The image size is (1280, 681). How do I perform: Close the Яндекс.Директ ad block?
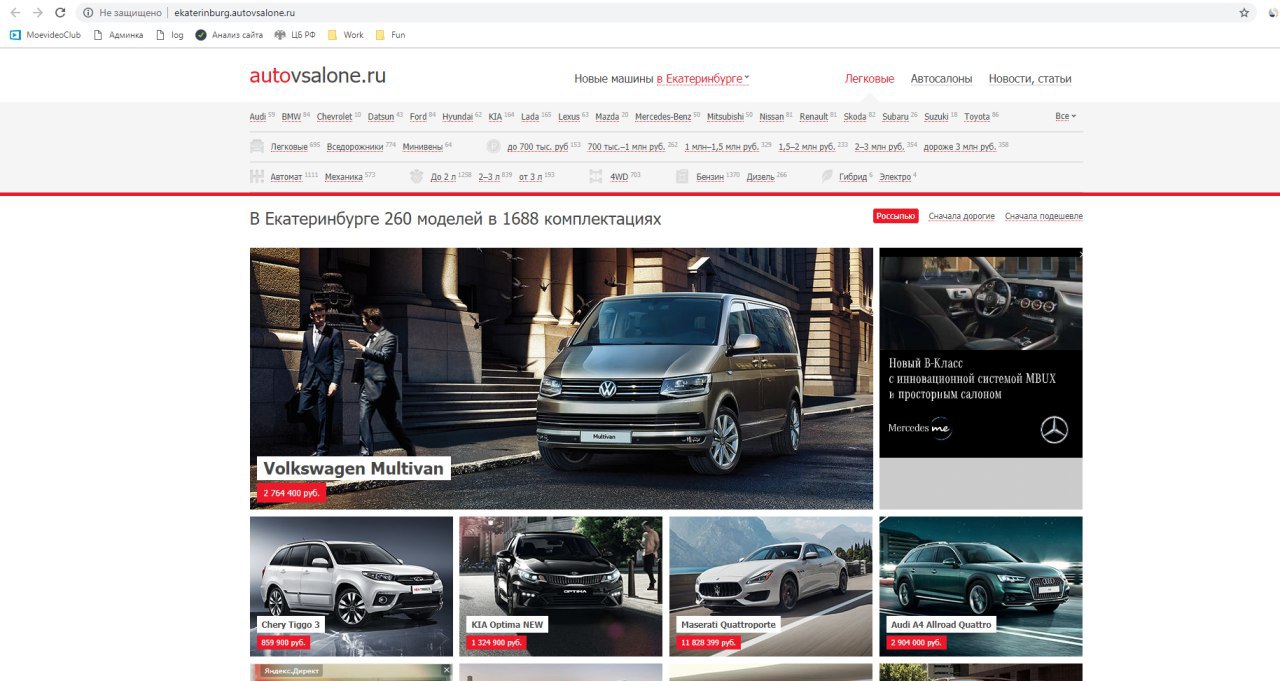[x=447, y=670]
